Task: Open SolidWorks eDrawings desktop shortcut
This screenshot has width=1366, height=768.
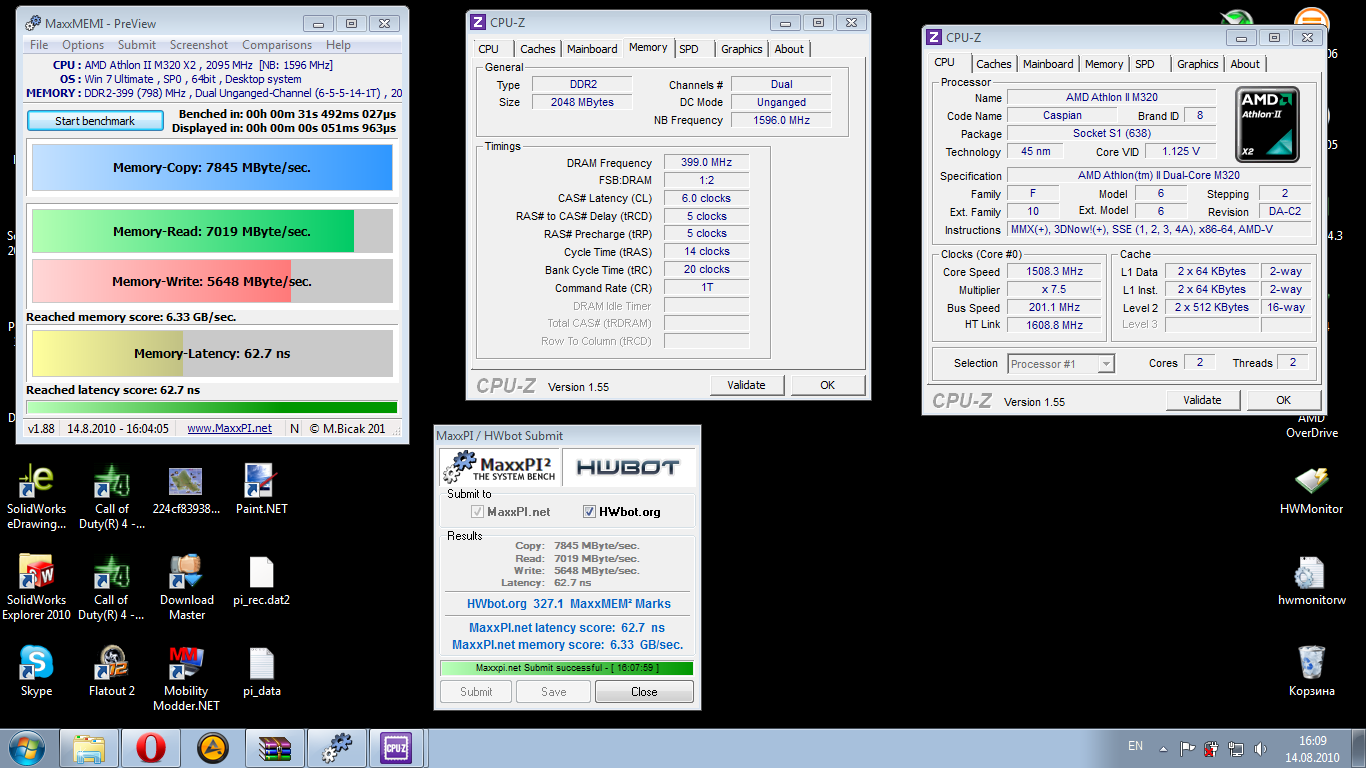Action: (x=36, y=497)
